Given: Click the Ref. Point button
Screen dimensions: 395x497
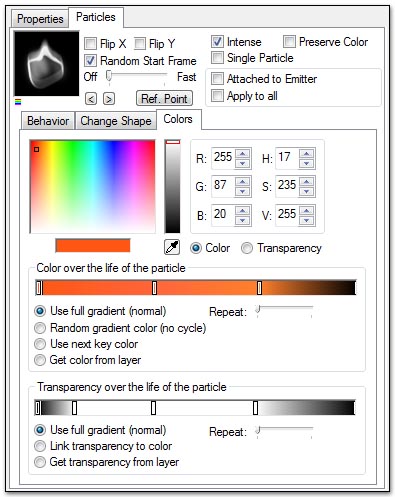Looking at the screenshot, I should click(x=164, y=98).
